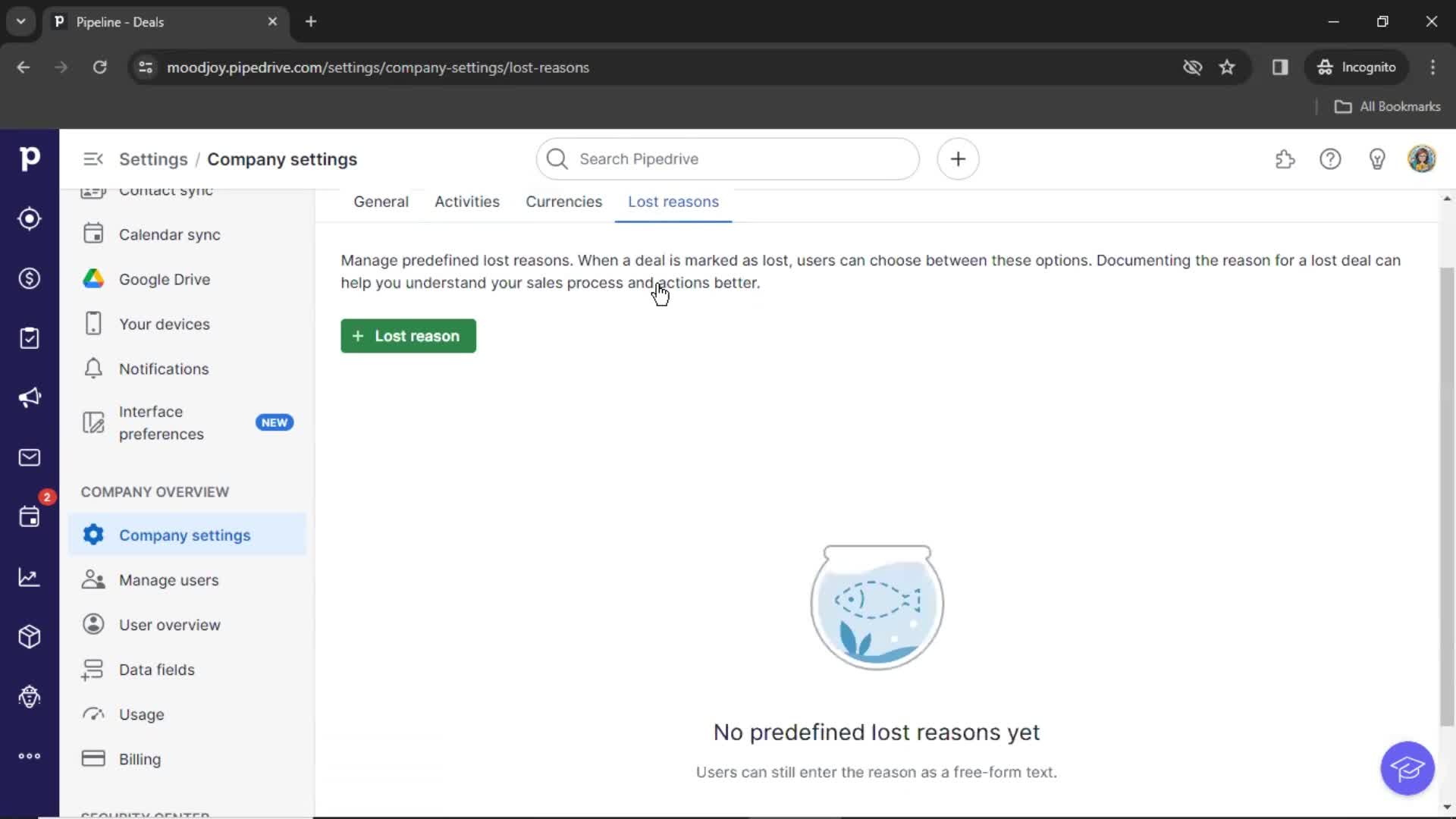Open the calendar sync settings

(169, 234)
